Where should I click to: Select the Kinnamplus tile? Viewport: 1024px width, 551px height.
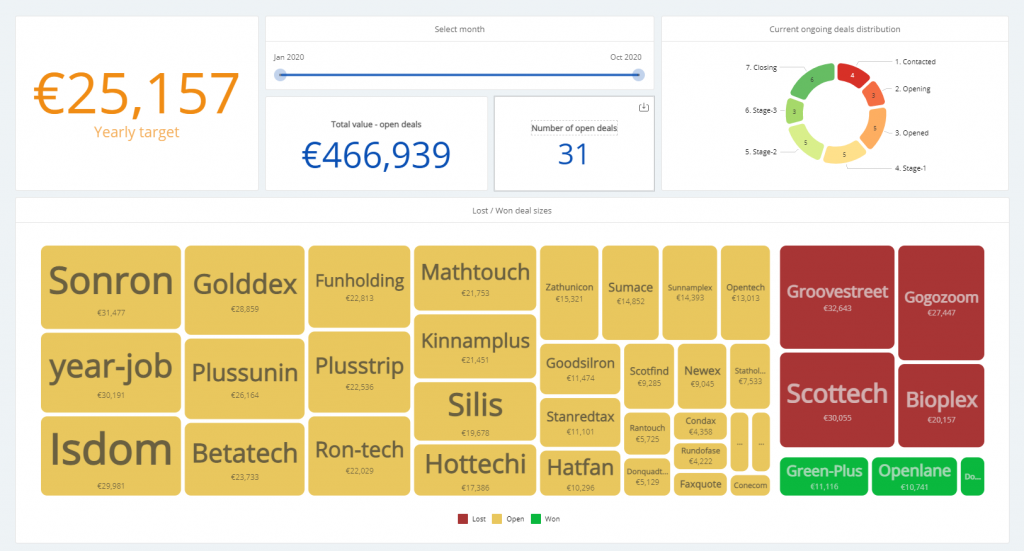pyautogui.click(x=475, y=346)
